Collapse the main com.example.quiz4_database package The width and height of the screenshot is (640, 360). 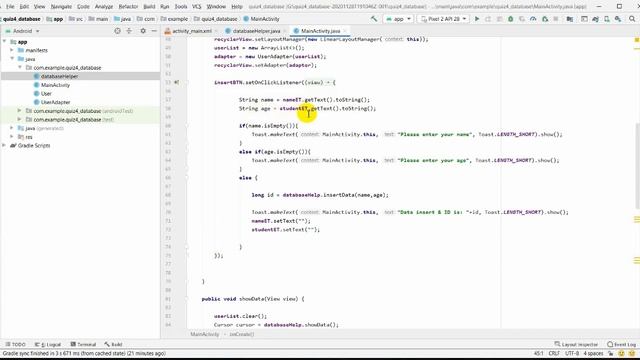click(x=20, y=67)
